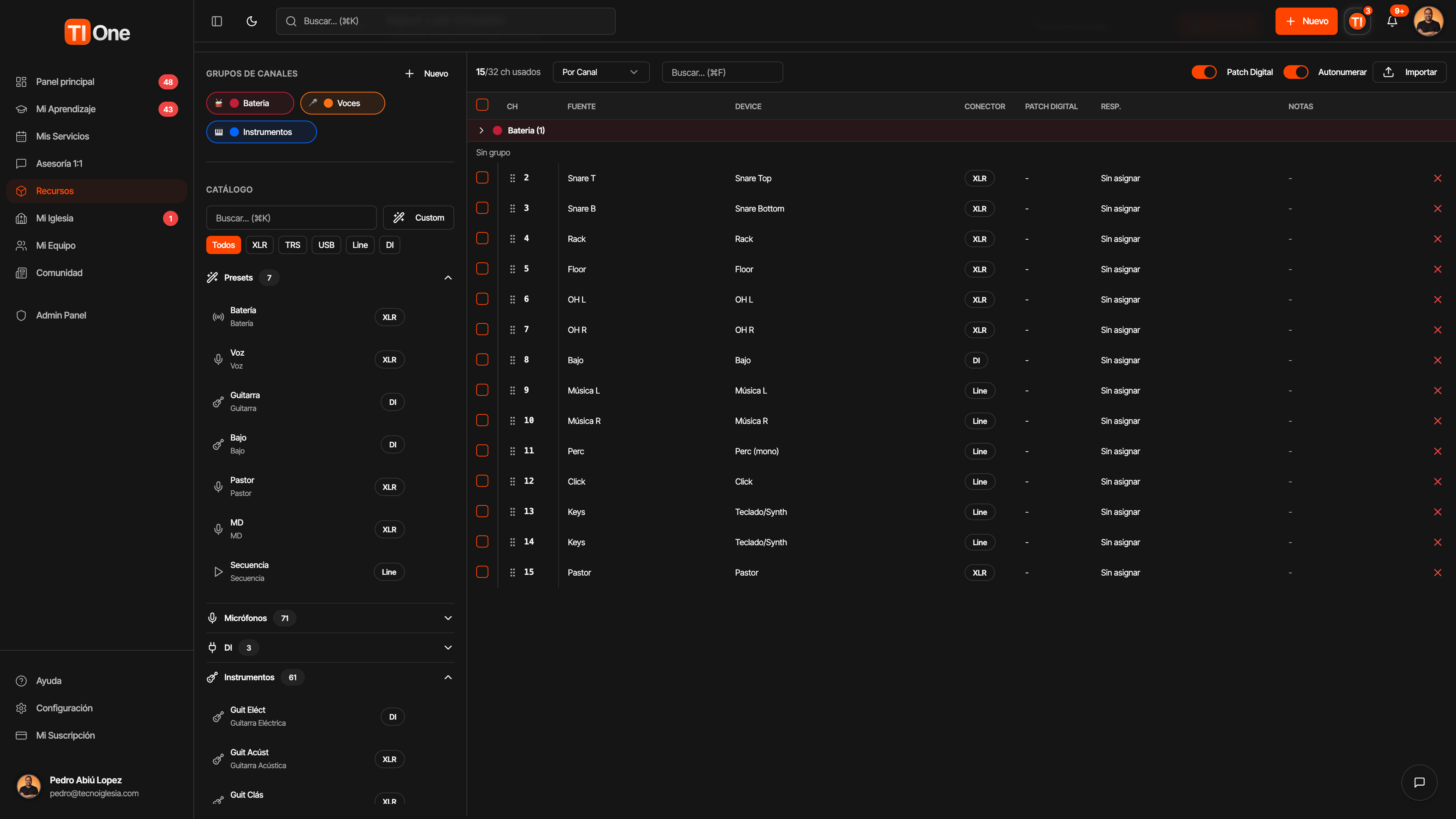Filter catalog by the USB tab
The width and height of the screenshot is (1456, 819).
pyautogui.click(x=326, y=245)
